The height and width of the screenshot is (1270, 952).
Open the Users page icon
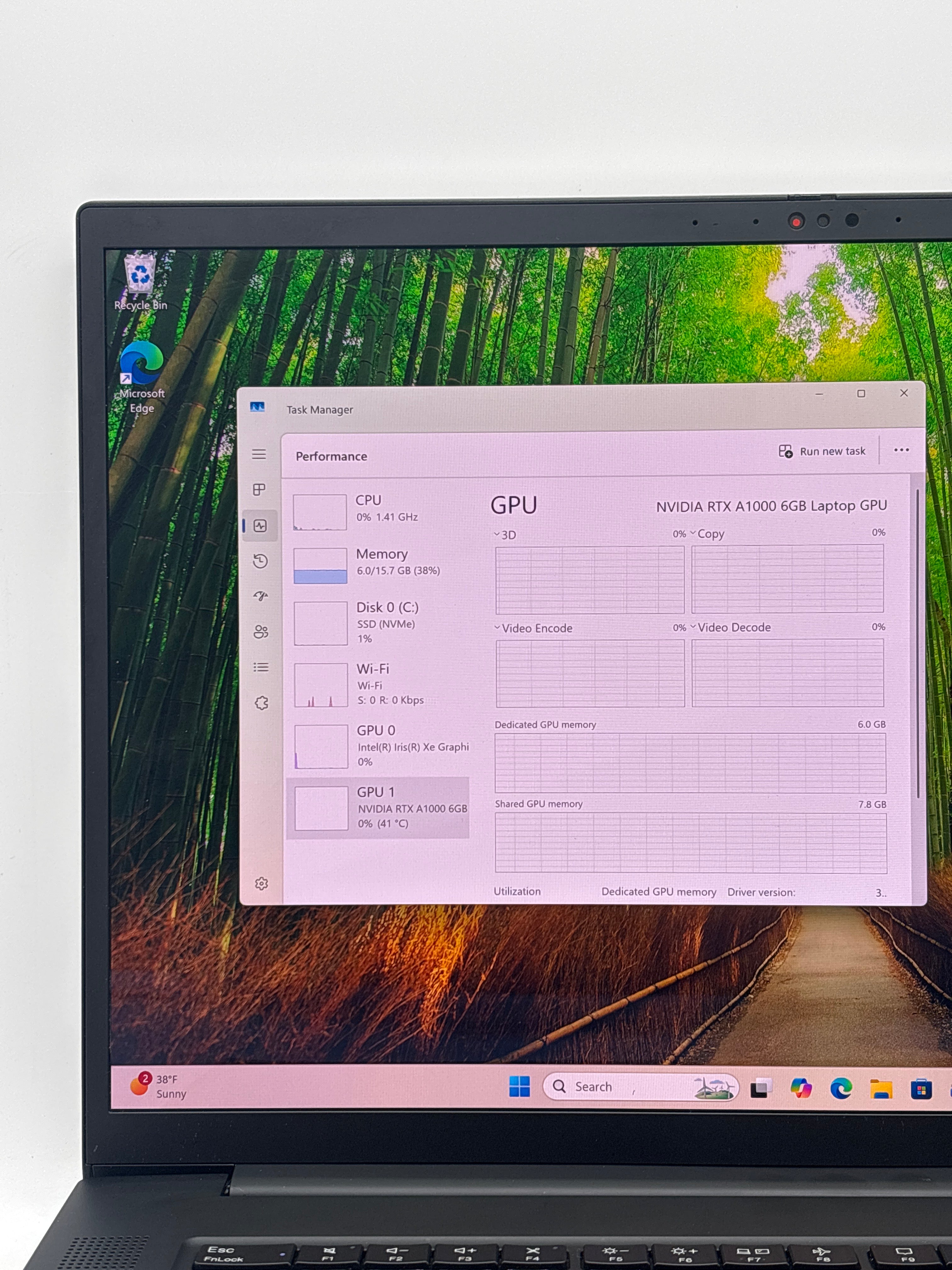(261, 632)
